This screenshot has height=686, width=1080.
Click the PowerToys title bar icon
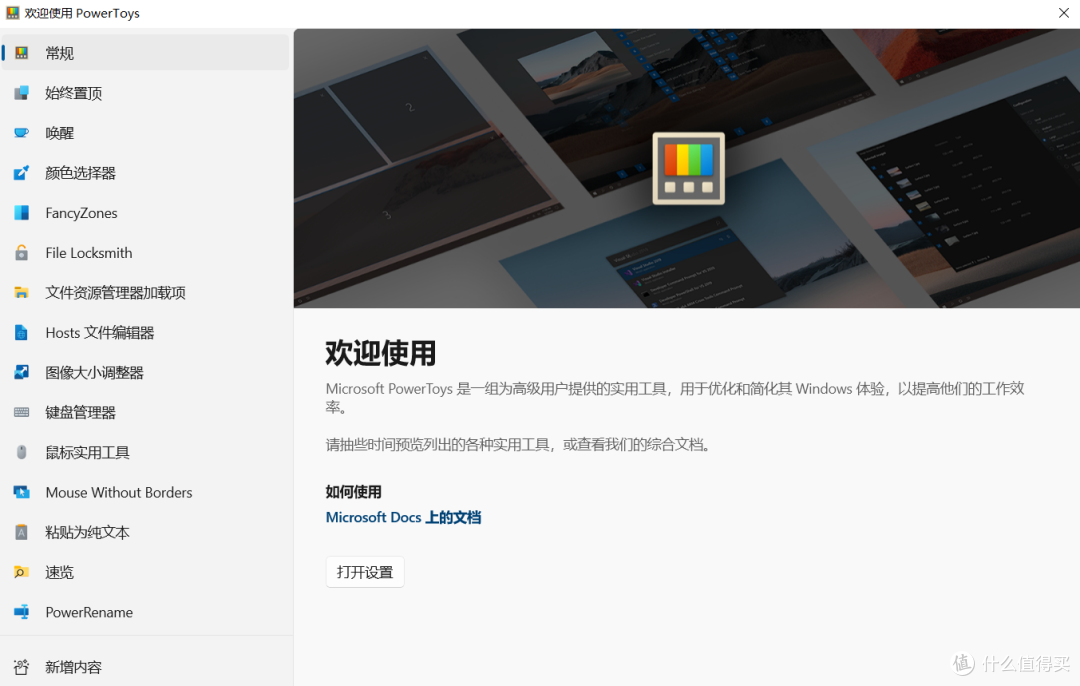13,13
